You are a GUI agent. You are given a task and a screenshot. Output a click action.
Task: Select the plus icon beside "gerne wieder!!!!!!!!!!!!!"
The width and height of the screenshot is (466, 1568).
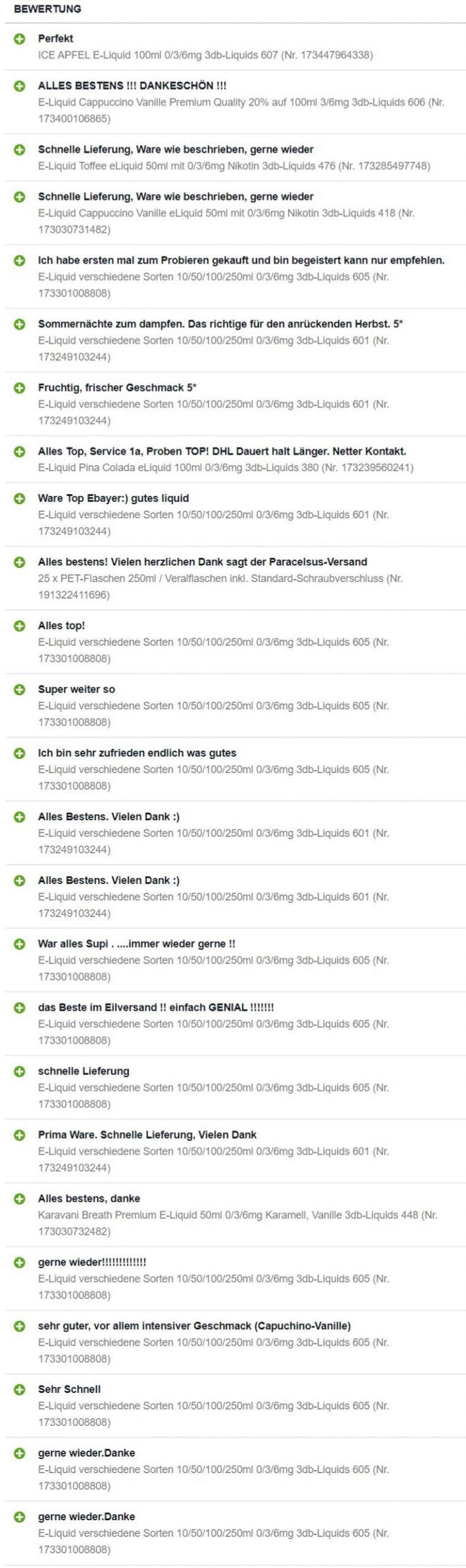20,1263
